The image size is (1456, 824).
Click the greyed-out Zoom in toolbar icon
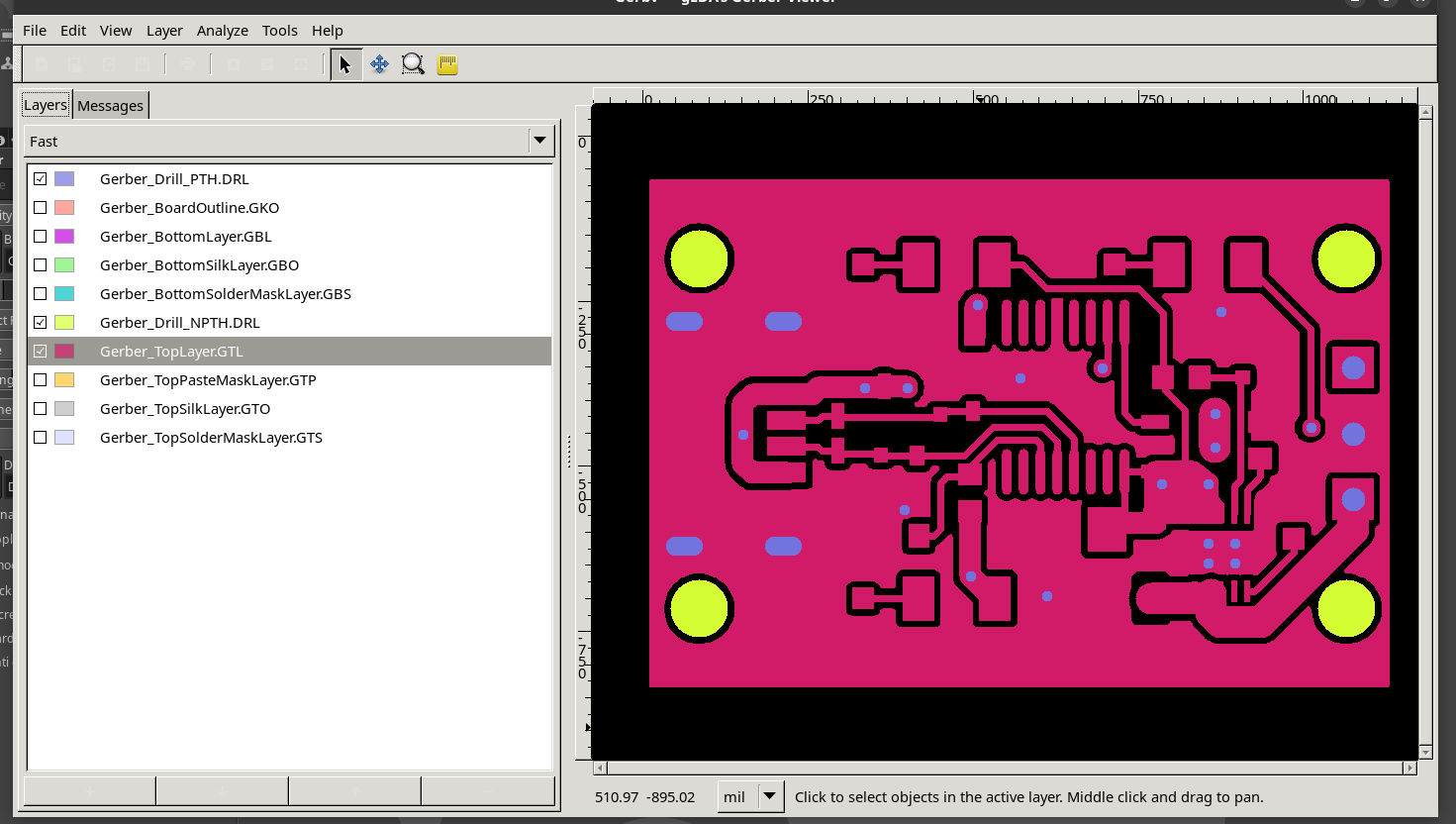click(234, 64)
